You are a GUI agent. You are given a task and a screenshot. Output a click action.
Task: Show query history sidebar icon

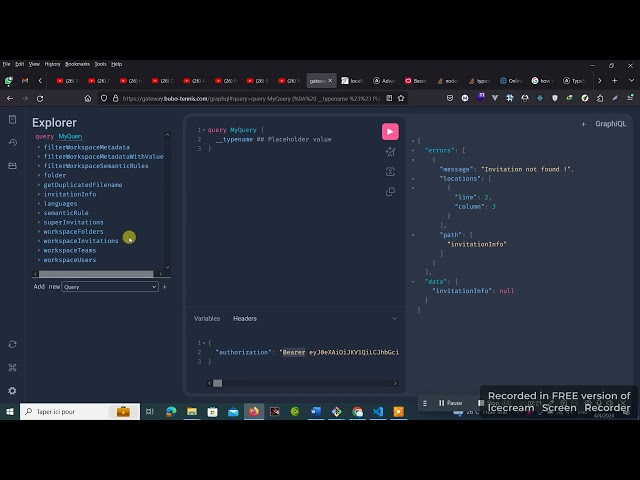[12, 142]
